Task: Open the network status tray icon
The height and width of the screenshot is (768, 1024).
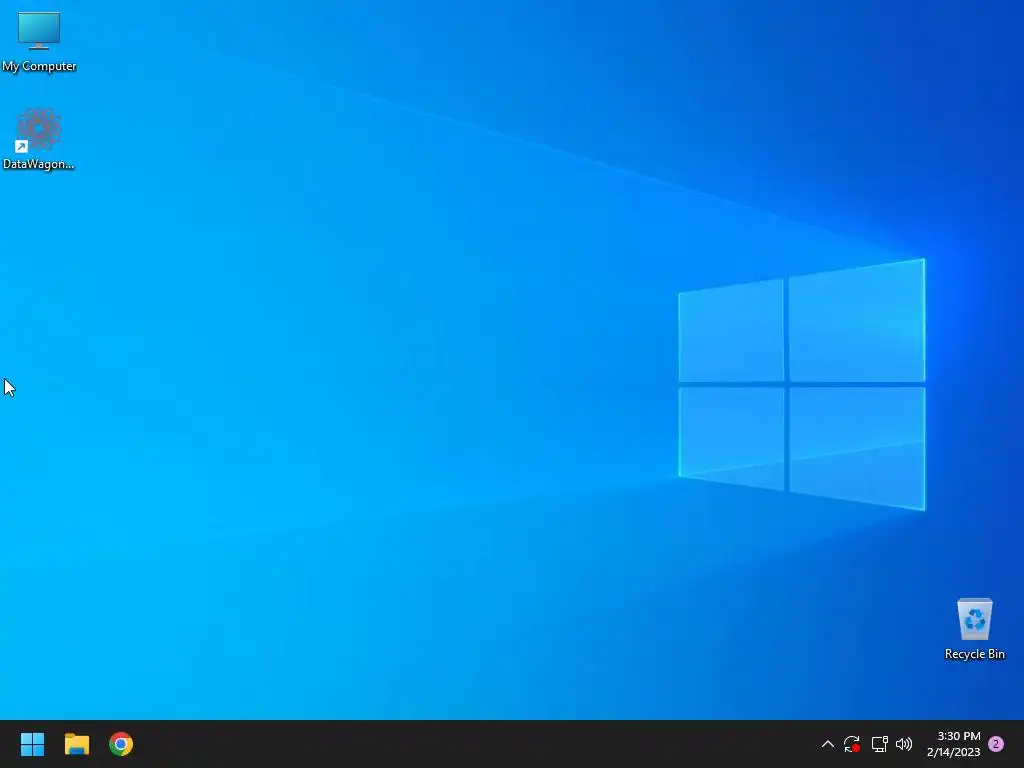Action: click(x=879, y=744)
